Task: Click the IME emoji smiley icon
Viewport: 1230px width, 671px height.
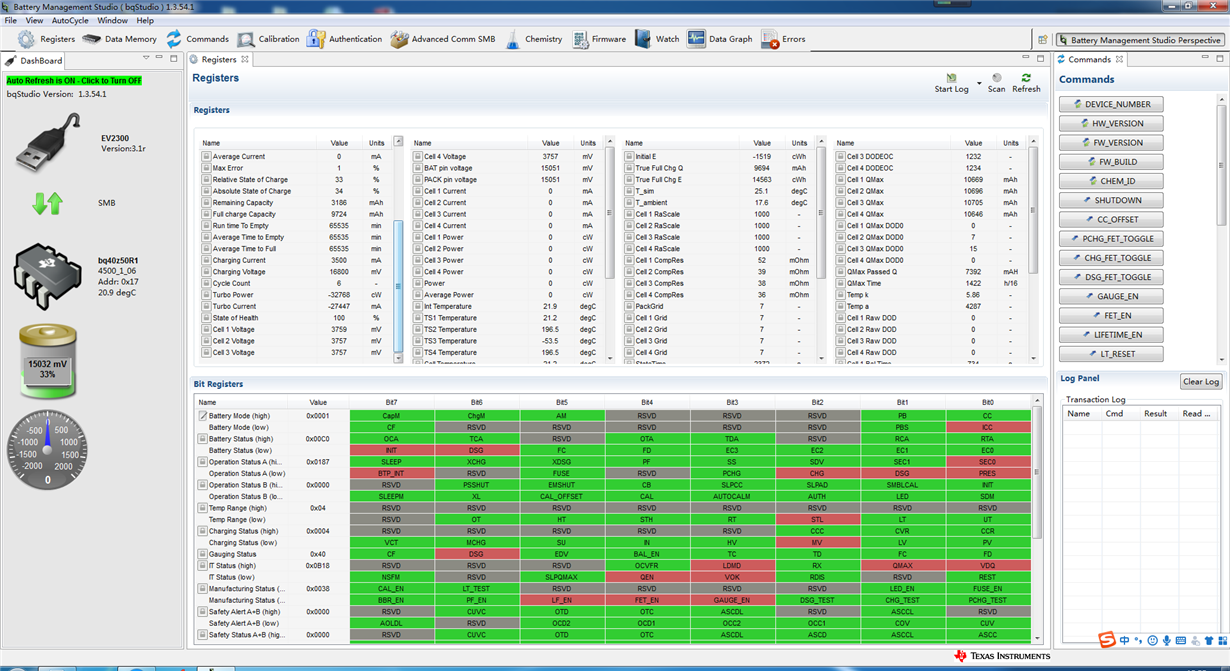Action: [1153, 640]
